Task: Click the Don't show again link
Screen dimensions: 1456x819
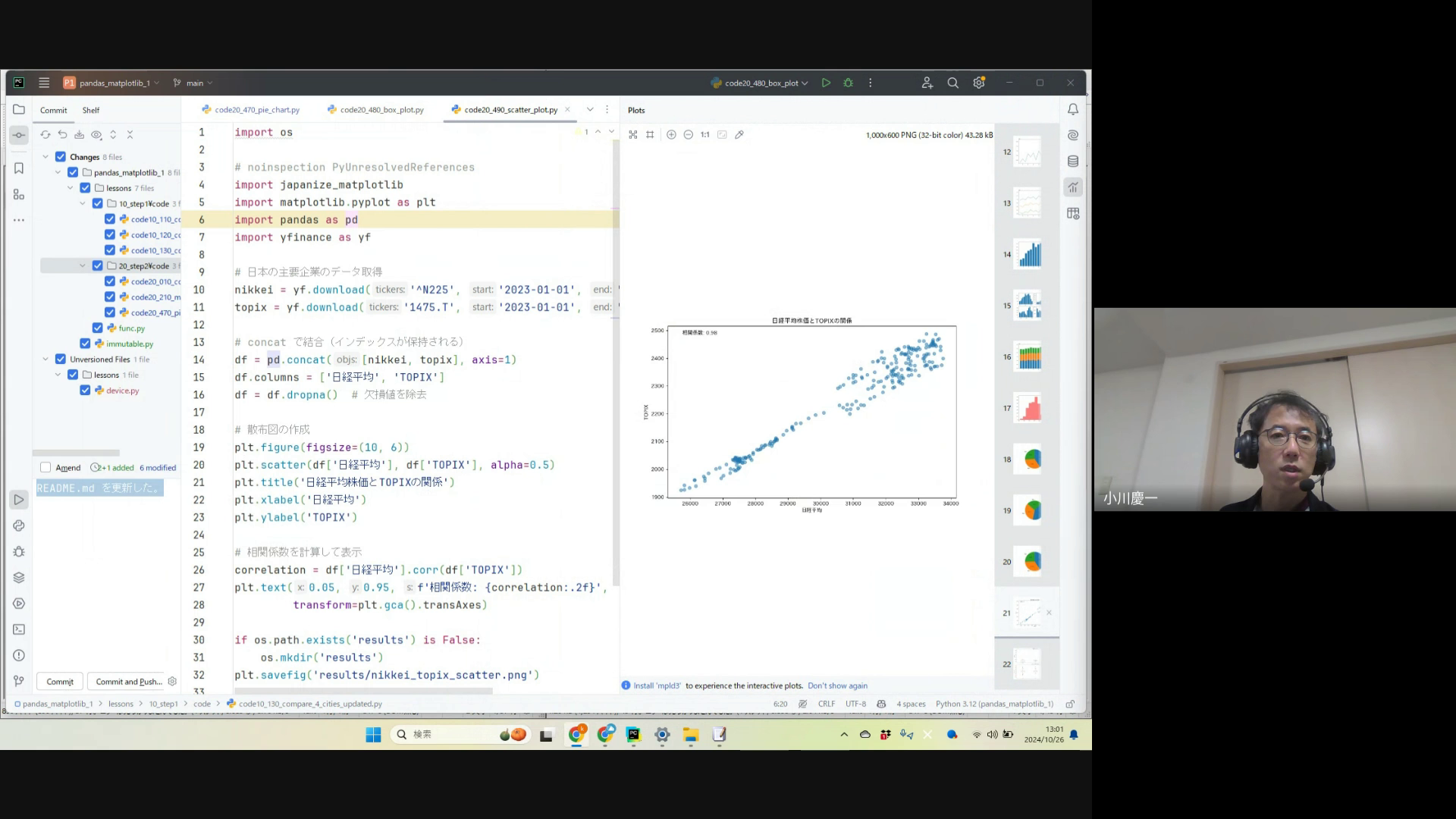Action: [x=837, y=686]
